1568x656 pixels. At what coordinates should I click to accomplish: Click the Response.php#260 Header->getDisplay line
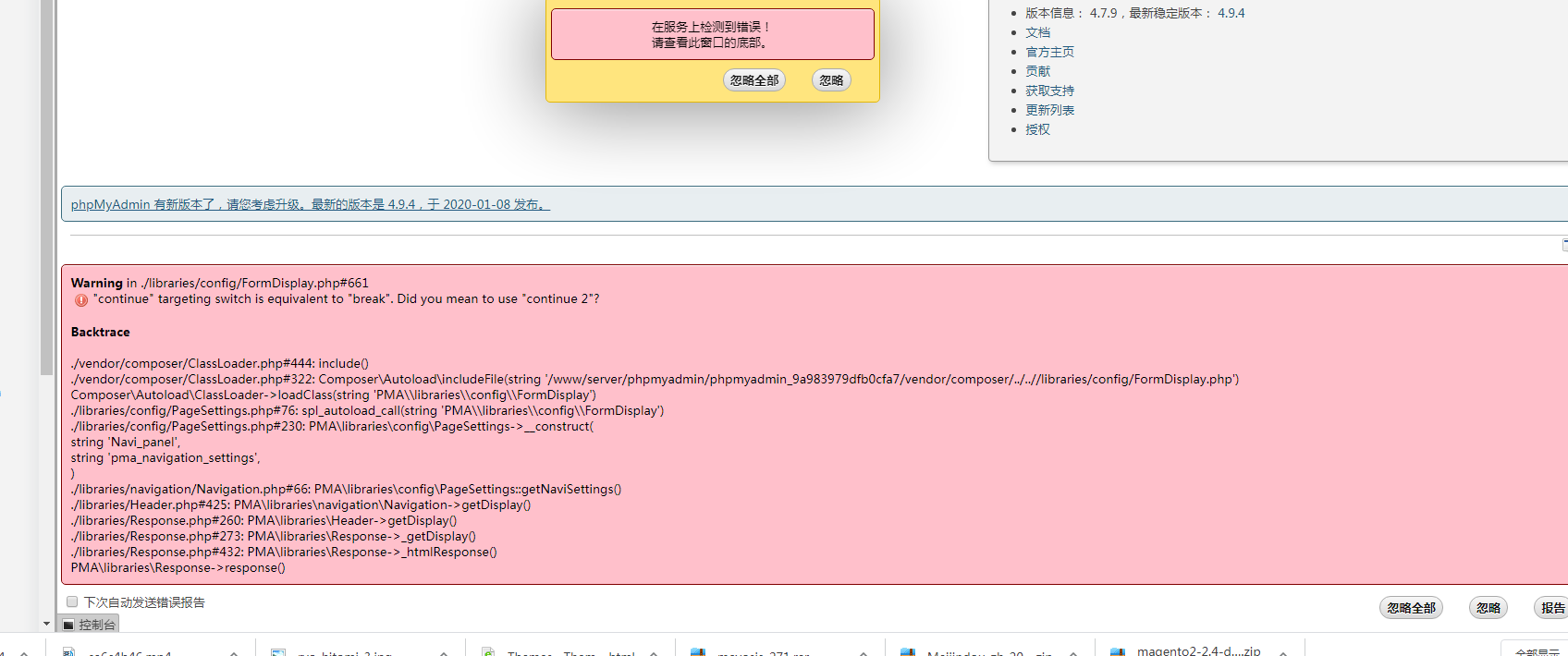pyautogui.click(x=263, y=520)
